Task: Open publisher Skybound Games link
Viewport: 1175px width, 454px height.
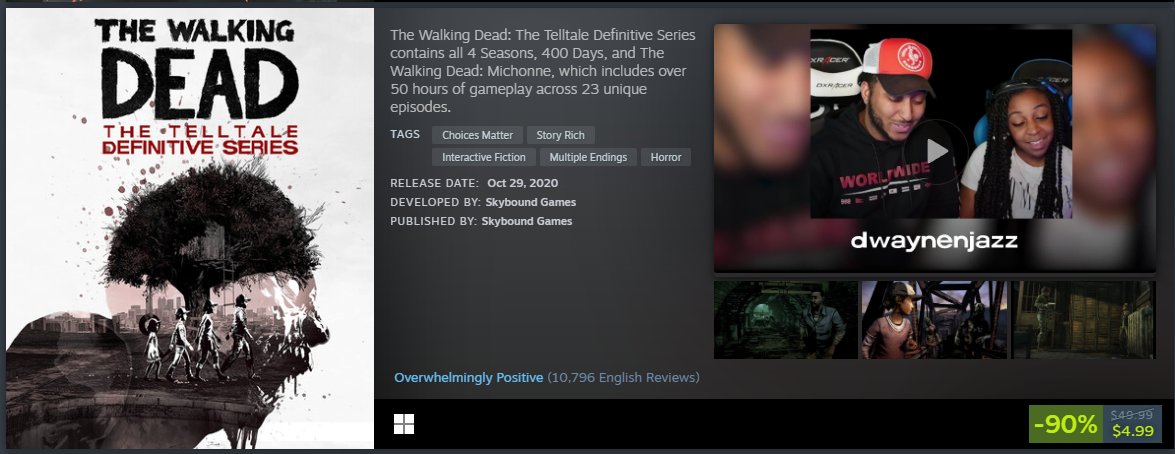Action: 527,221
